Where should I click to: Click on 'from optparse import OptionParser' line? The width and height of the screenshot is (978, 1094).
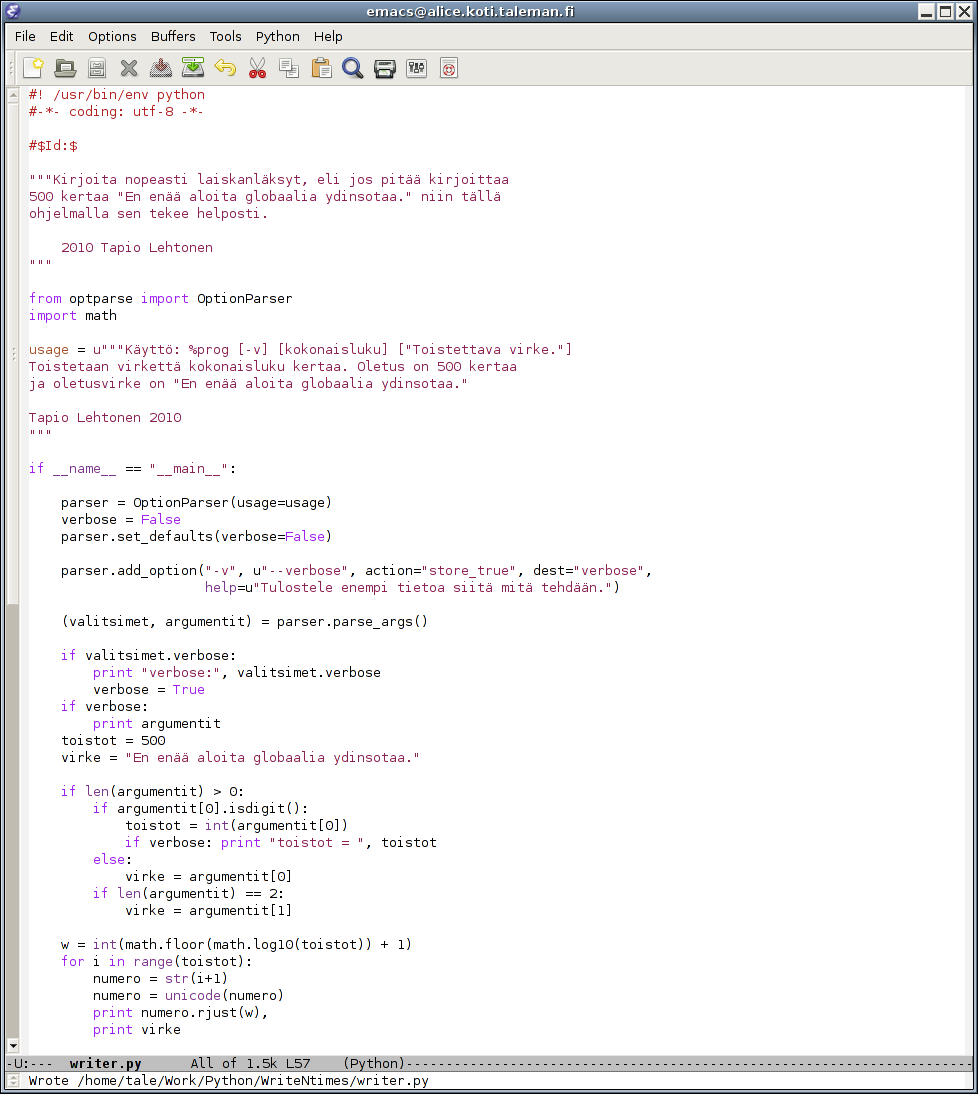pos(160,299)
